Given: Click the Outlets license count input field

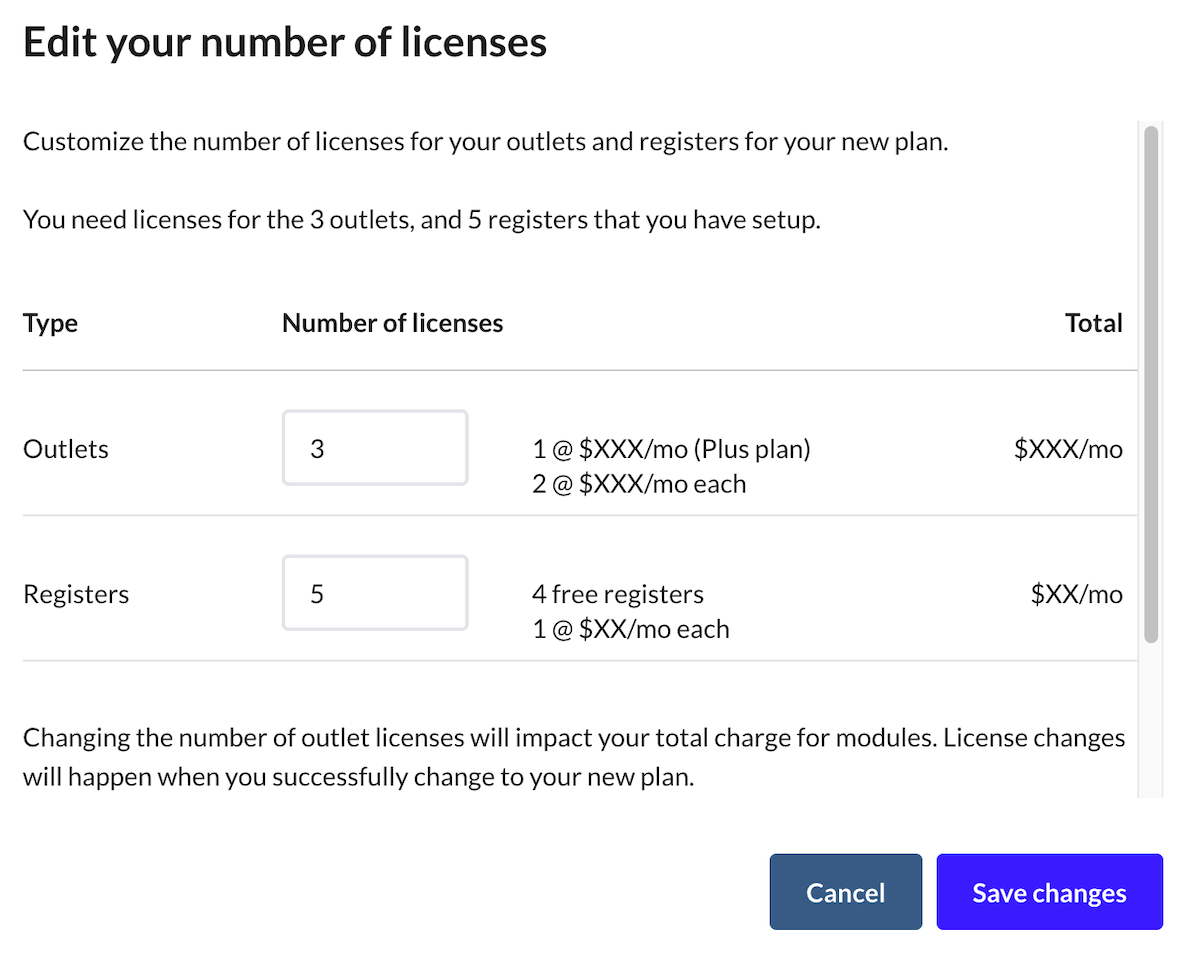Looking at the screenshot, I should point(375,448).
